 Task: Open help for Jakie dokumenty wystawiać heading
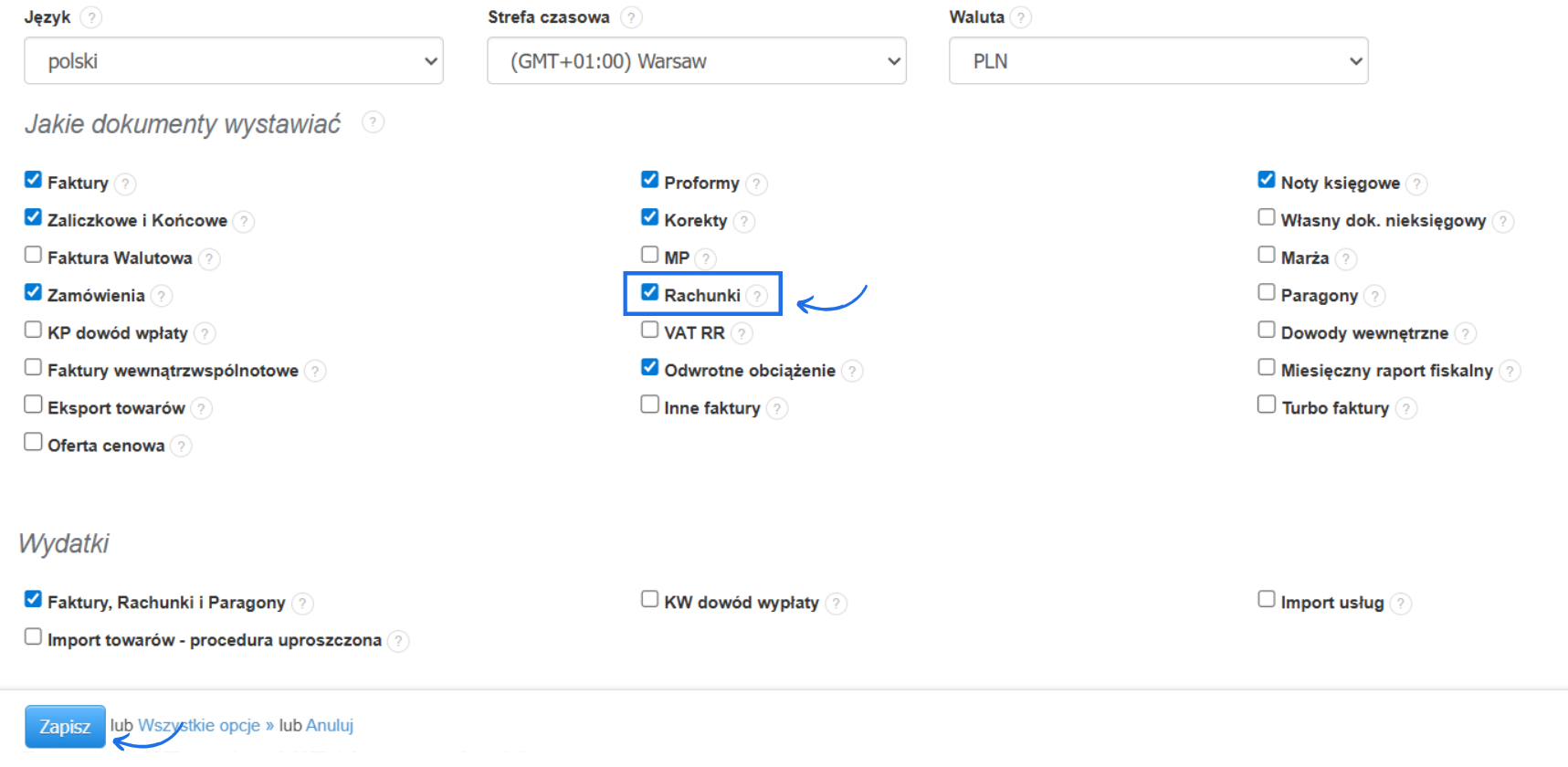(x=373, y=122)
